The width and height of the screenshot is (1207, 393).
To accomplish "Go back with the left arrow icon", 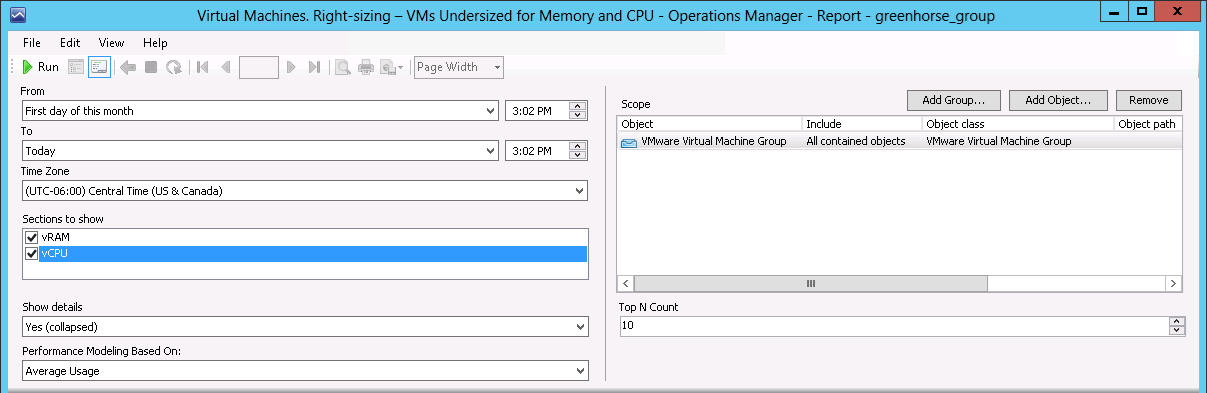I will coord(127,67).
